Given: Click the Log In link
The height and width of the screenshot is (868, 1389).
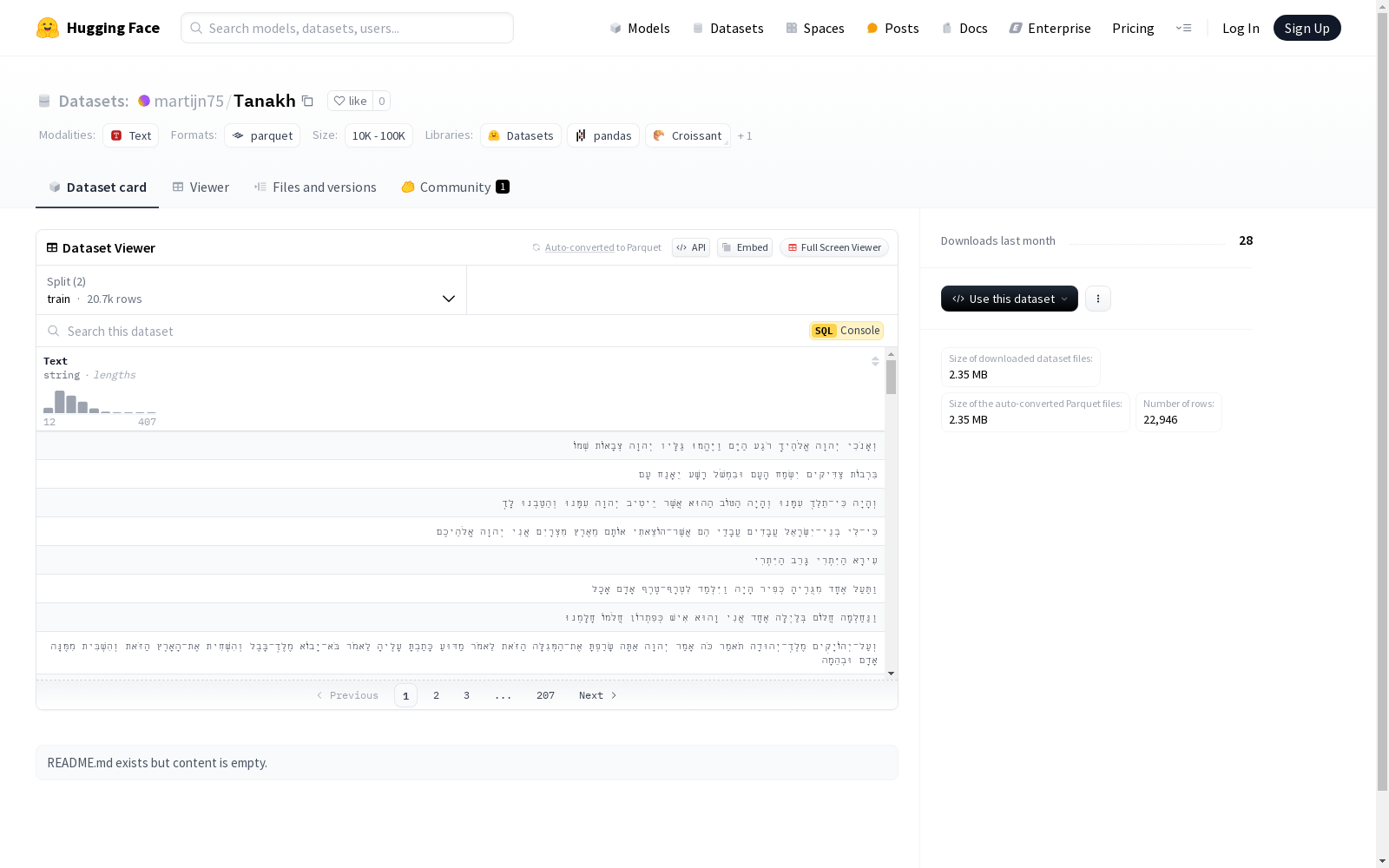Looking at the screenshot, I should pos(1241,28).
